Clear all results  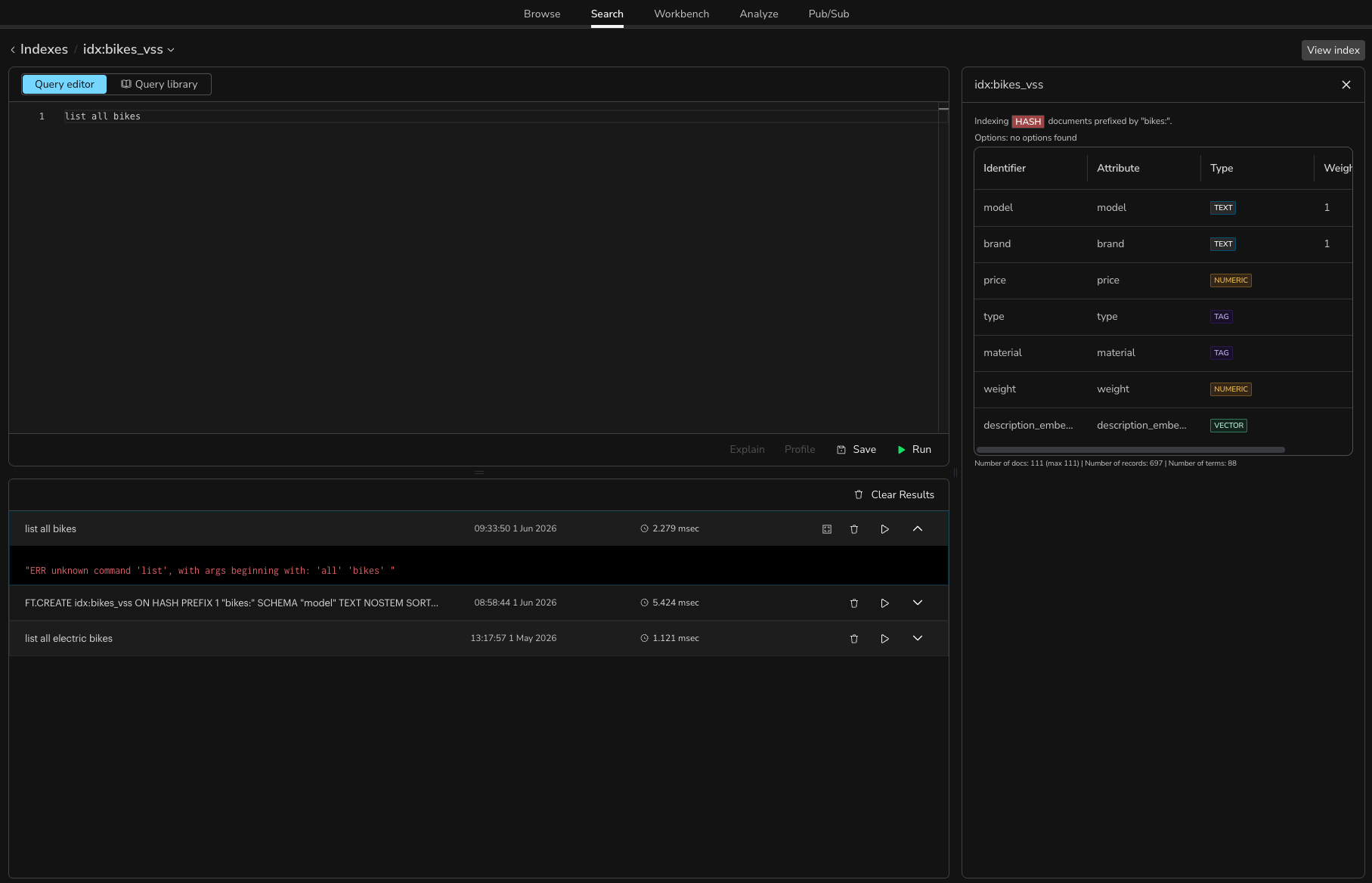point(894,494)
